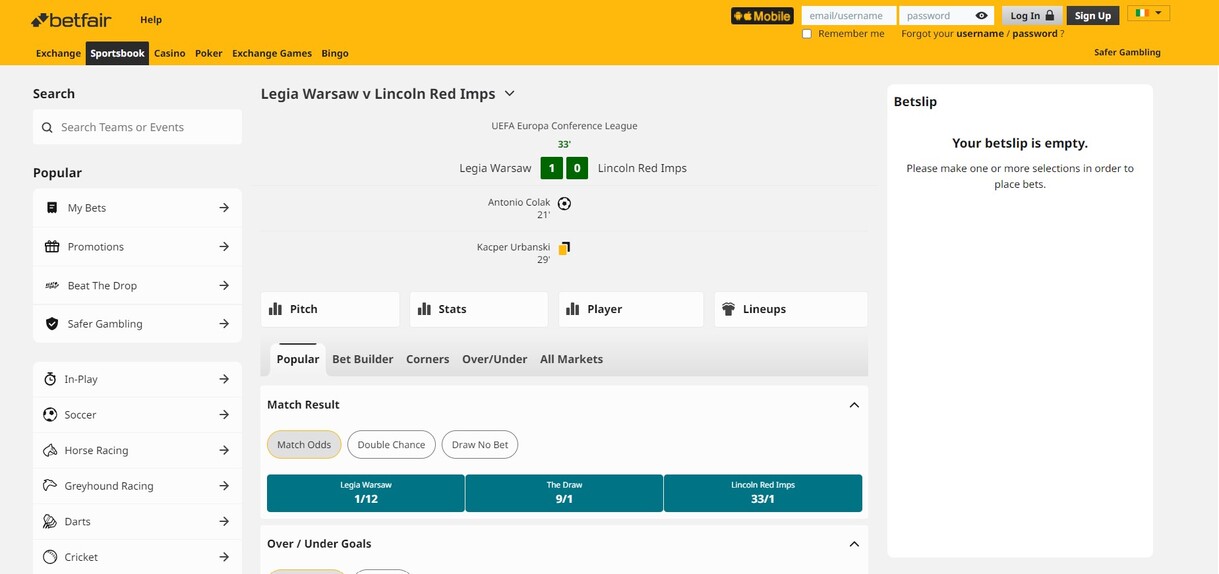Go to the Casino tab
1219x574 pixels.
coord(169,53)
